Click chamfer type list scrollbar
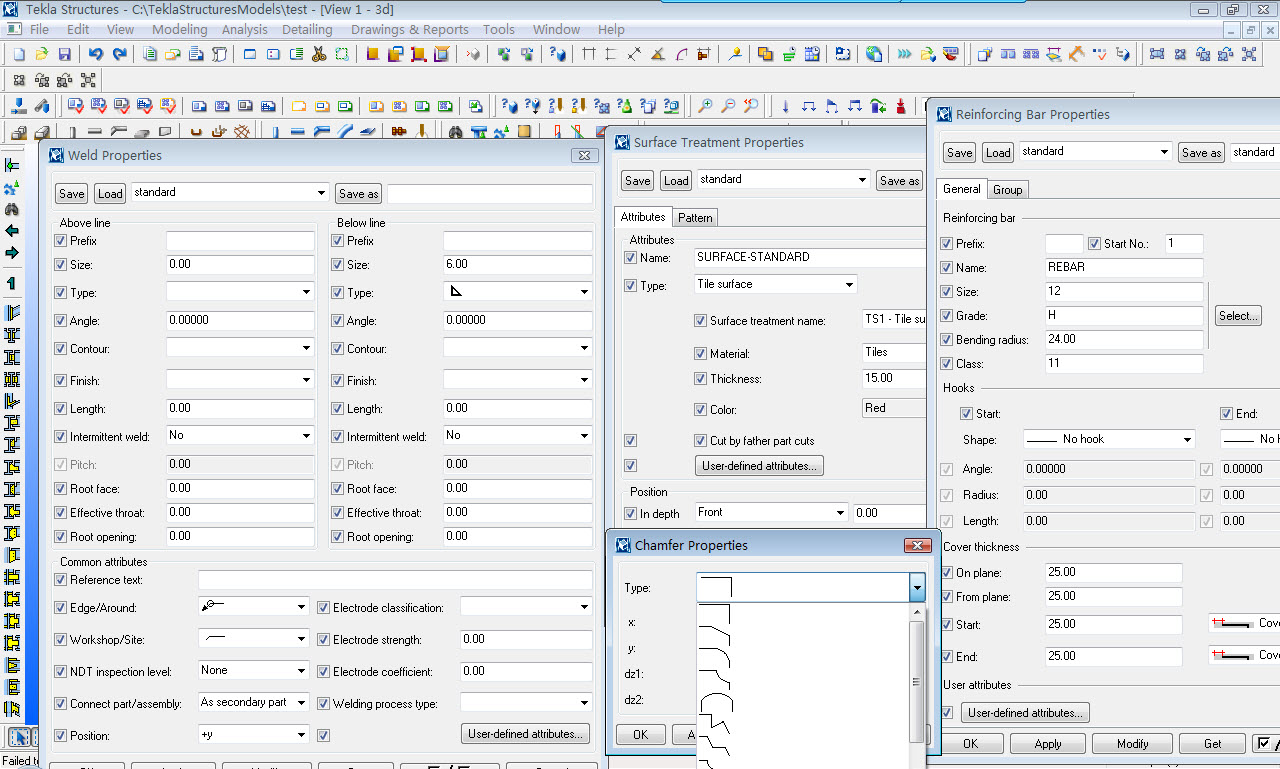Viewport: 1280px width, 769px height. (917, 682)
